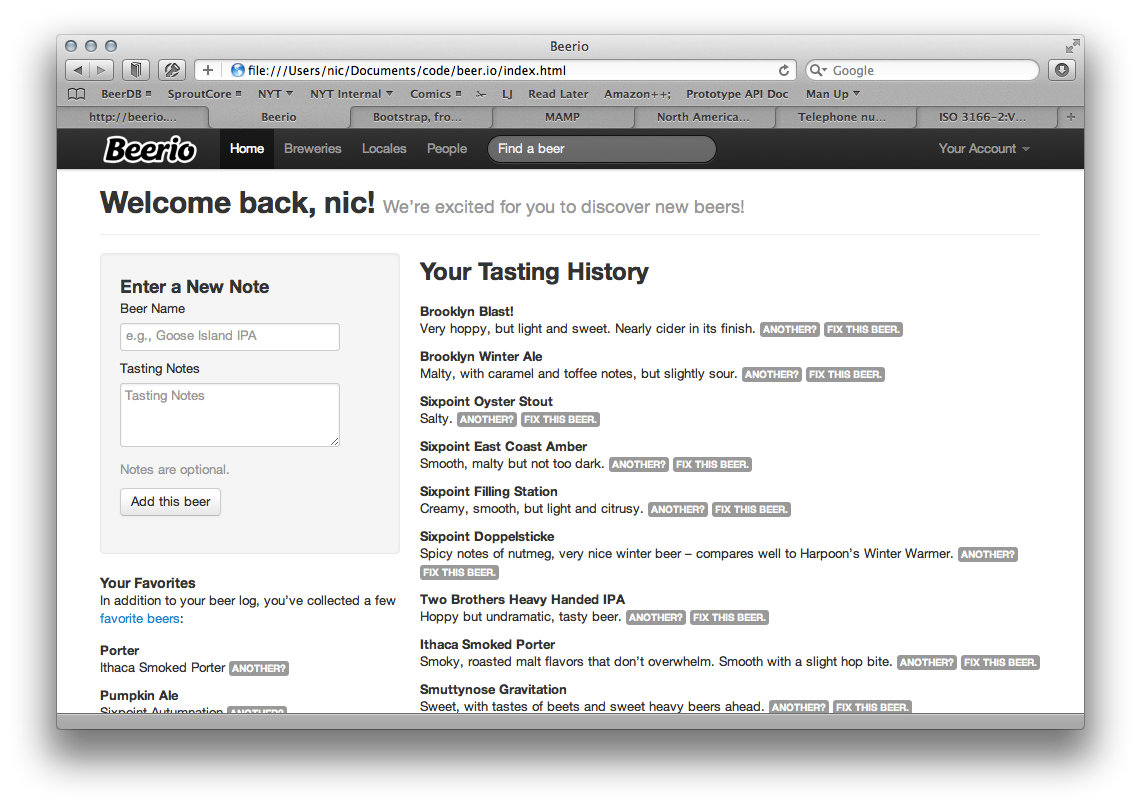Click ANOTHER? for Sixpoint East Coast Amber
The width and height of the screenshot is (1141, 808).
639,465
